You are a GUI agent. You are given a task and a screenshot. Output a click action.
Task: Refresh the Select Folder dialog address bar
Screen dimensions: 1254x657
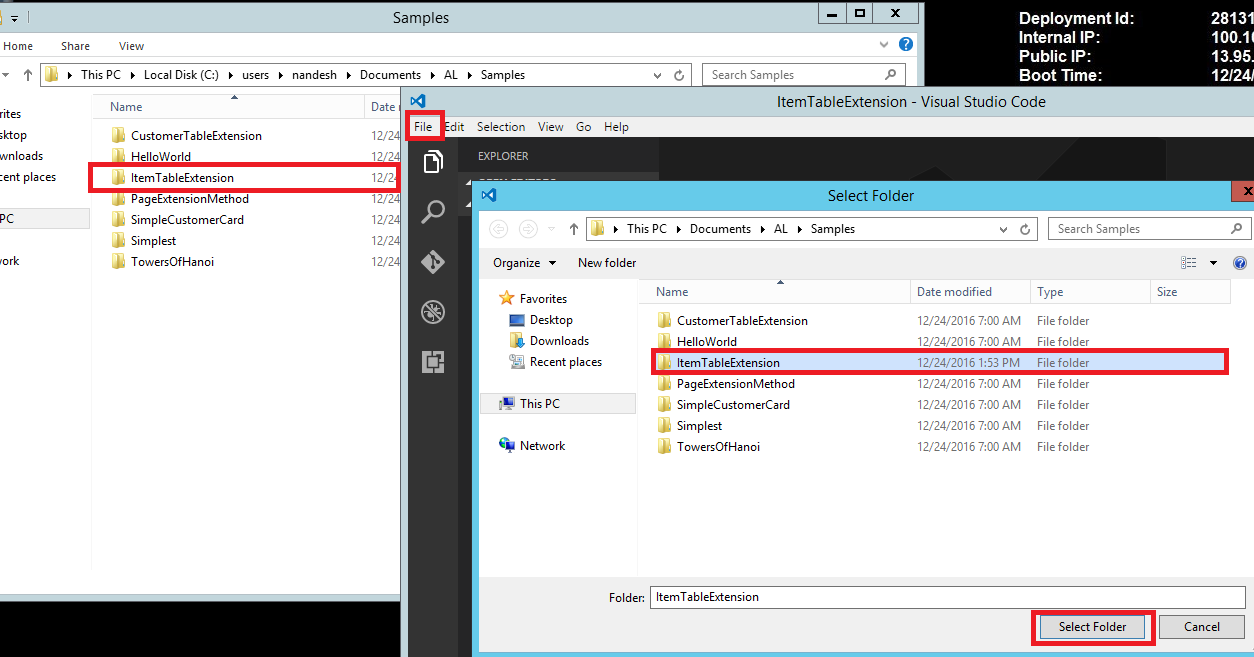(1025, 229)
